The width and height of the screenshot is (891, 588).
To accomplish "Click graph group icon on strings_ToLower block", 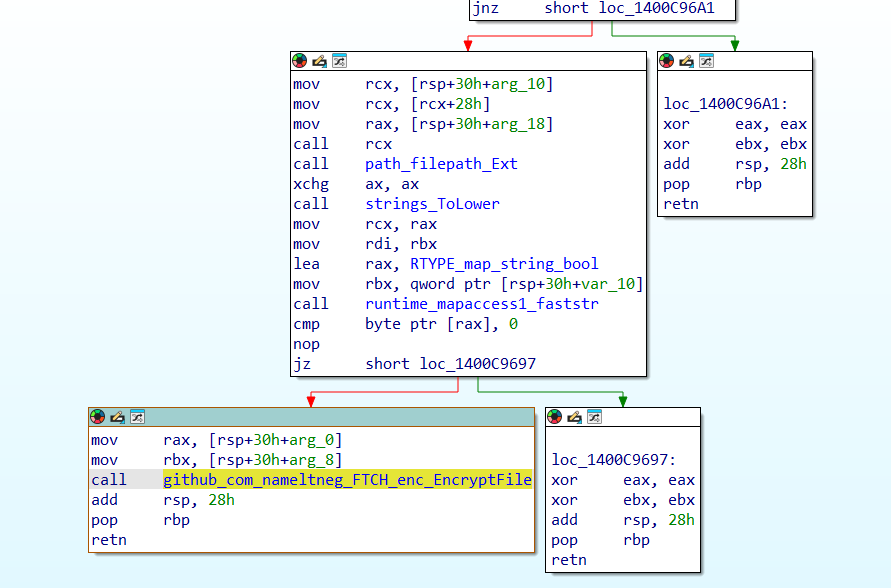I will point(339,61).
